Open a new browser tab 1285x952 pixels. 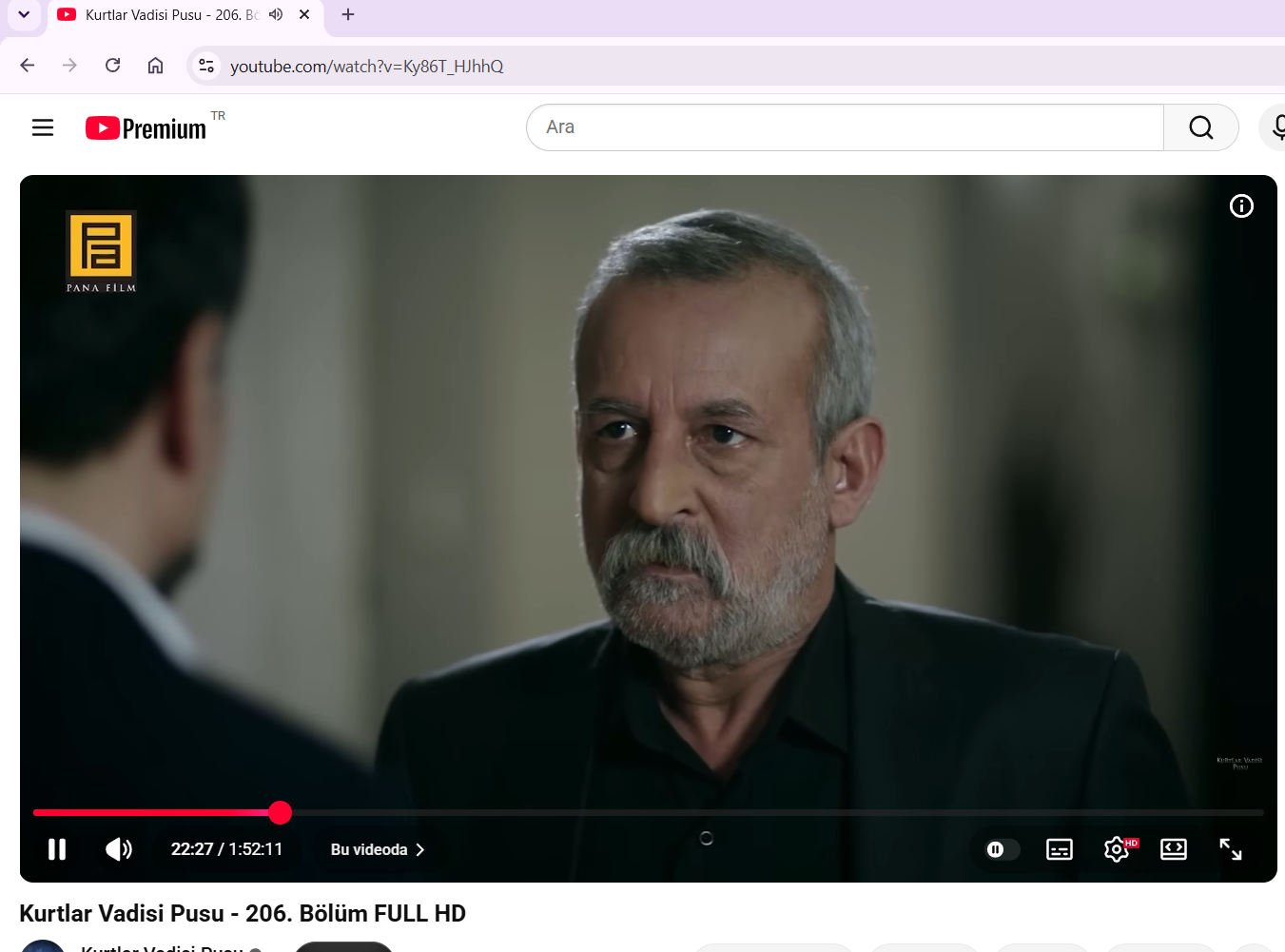(348, 15)
